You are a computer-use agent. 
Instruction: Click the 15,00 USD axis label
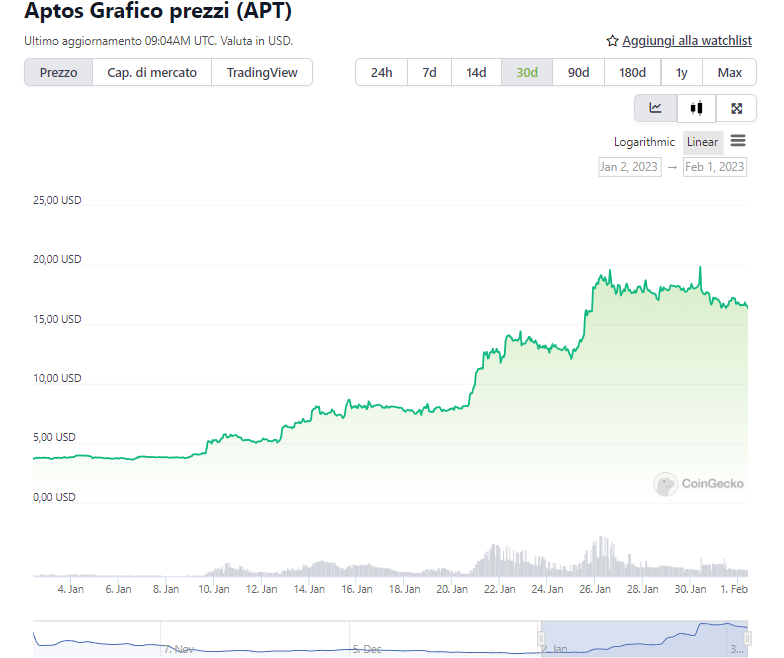tap(57, 319)
